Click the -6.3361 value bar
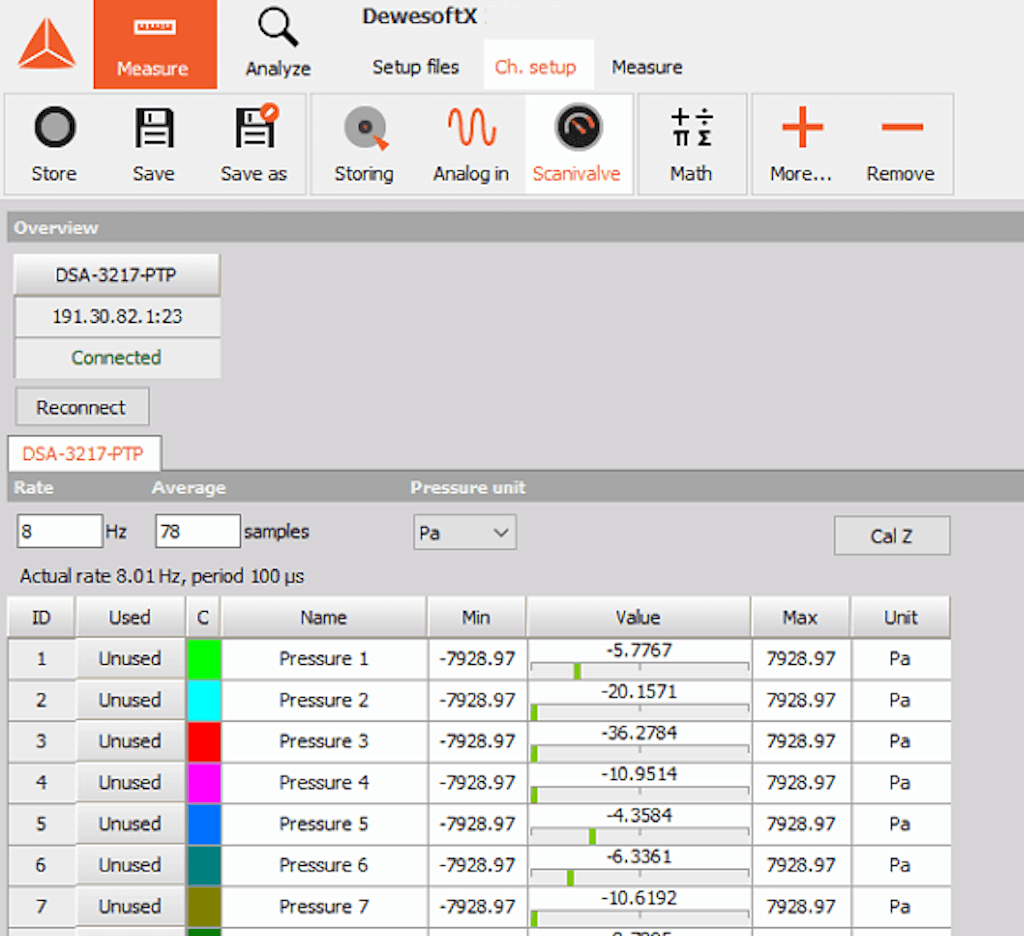 tap(640, 876)
